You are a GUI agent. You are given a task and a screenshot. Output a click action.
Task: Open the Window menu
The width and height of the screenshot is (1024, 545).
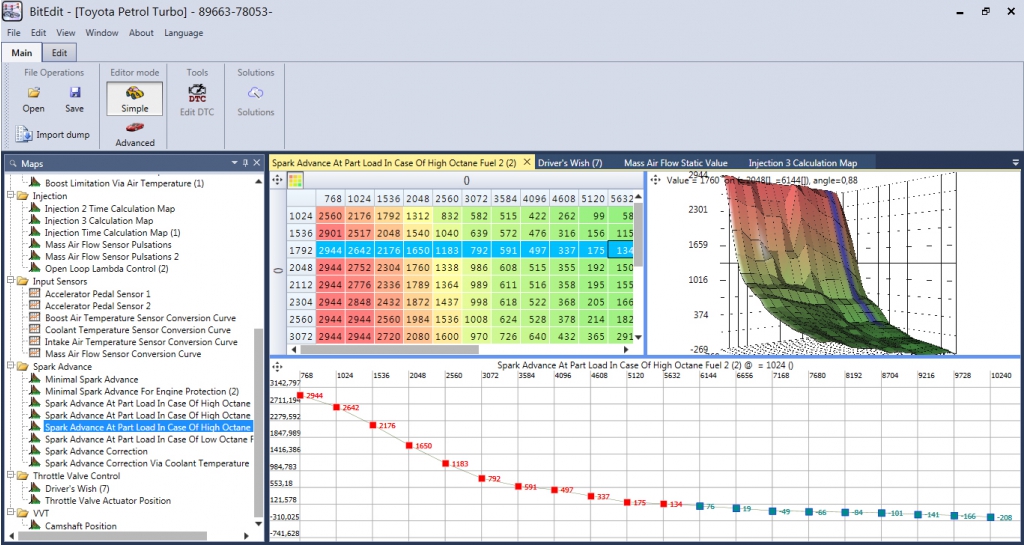point(102,33)
